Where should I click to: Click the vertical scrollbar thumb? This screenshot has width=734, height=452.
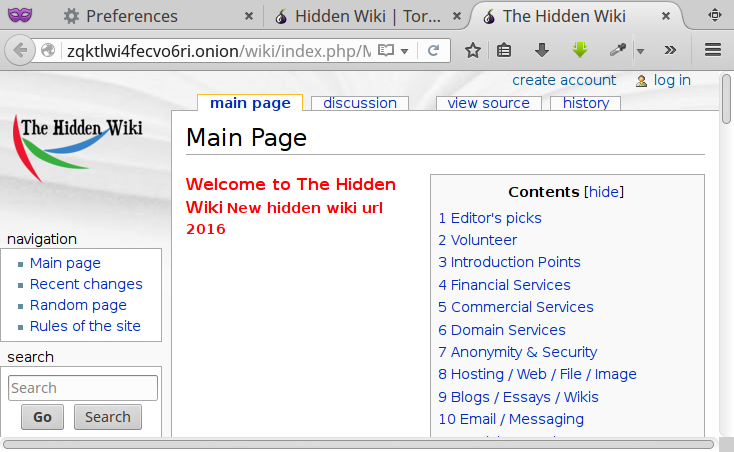pos(727,98)
